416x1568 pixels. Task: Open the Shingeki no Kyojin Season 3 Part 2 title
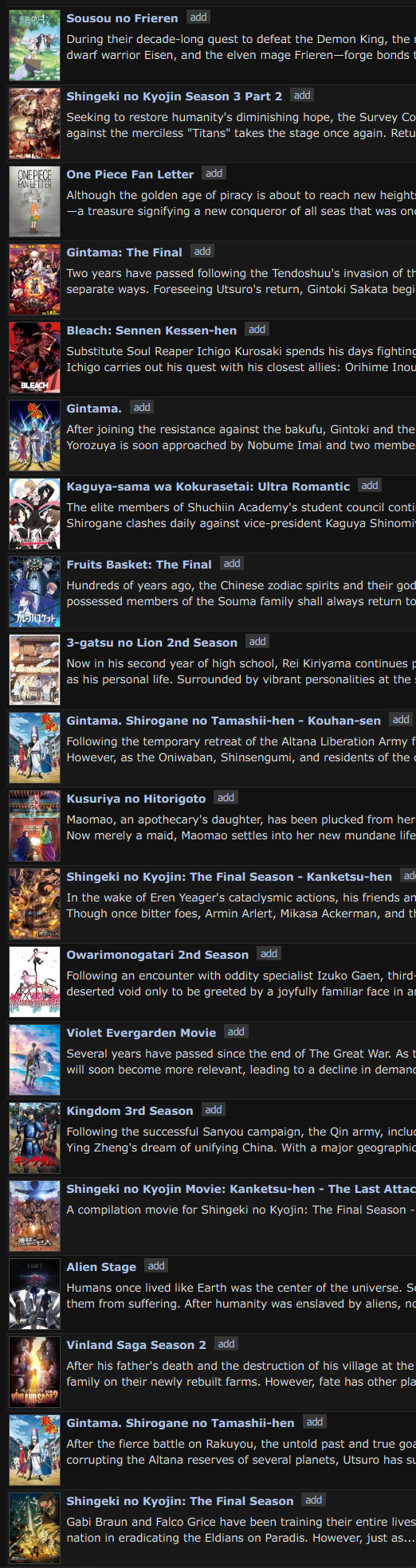point(175,96)
